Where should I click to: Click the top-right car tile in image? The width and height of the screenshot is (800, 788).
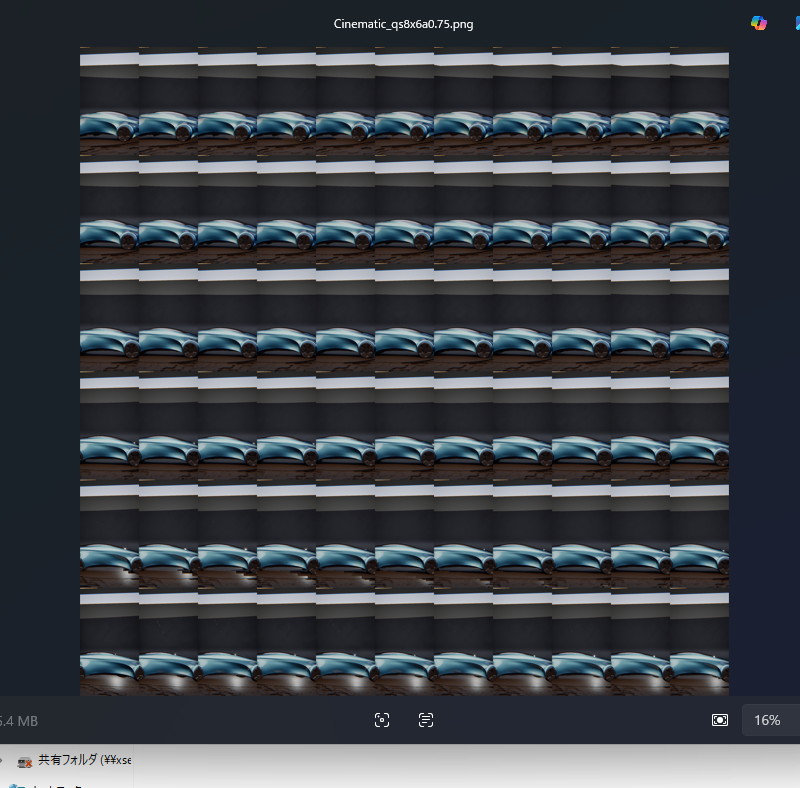tap(699, 127)
